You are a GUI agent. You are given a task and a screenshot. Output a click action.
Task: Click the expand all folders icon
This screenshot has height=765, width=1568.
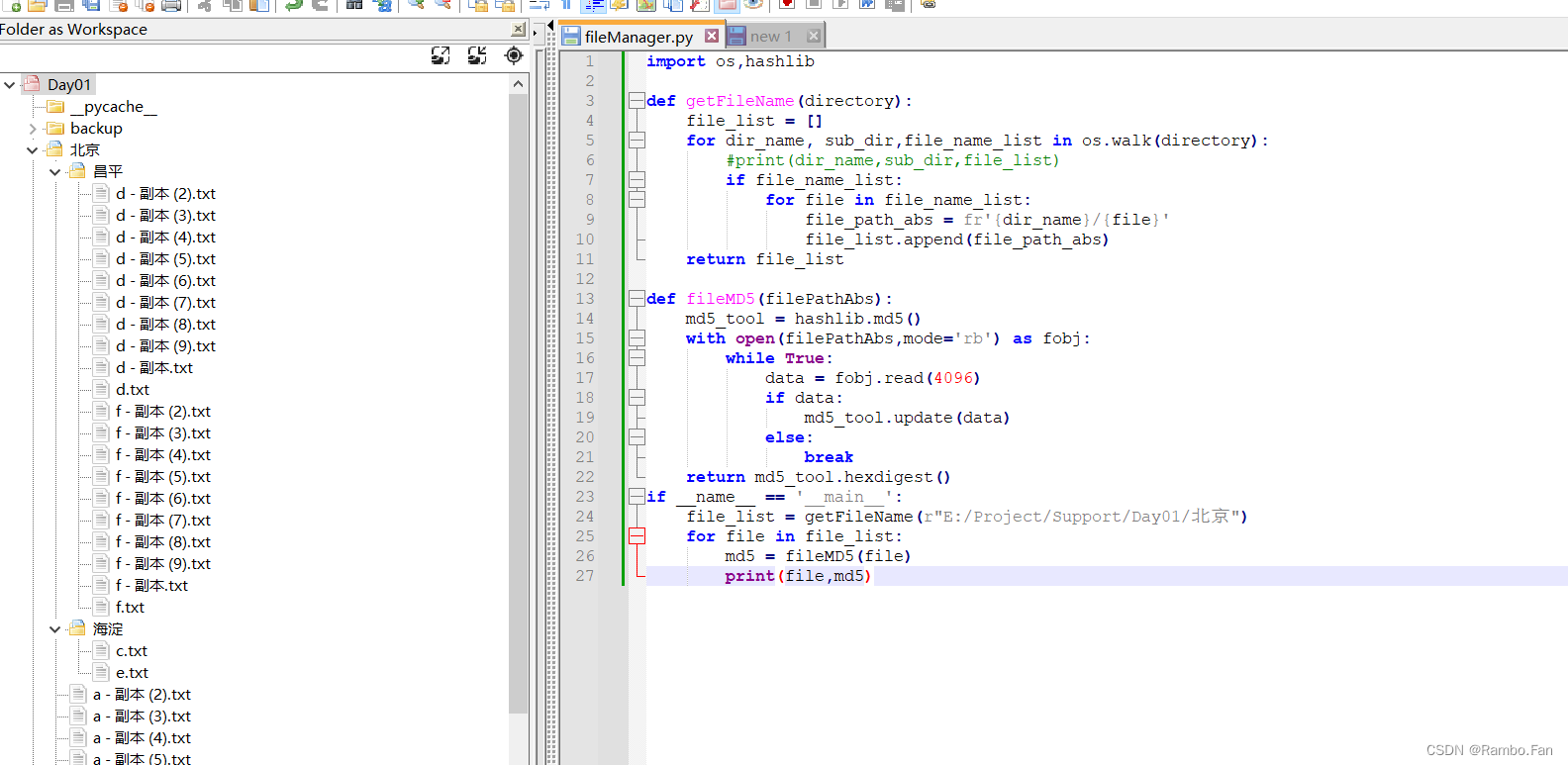tap(441, 55)
